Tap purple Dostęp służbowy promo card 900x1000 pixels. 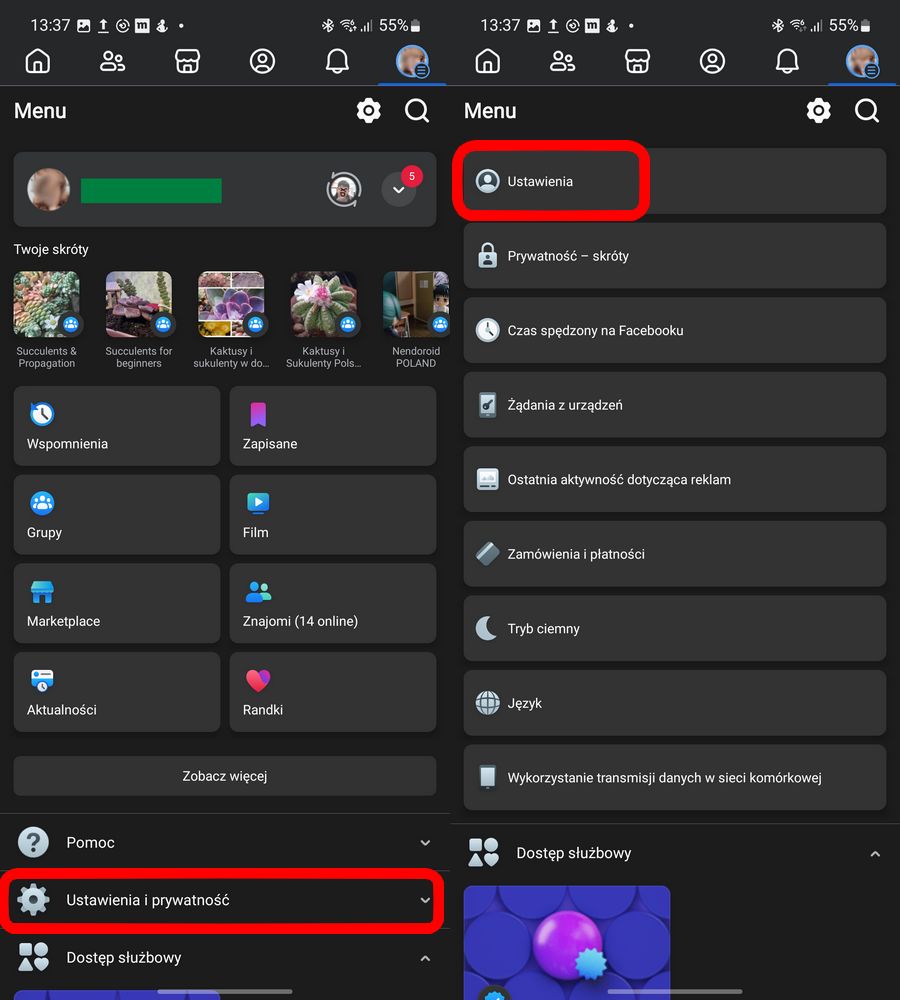[567, 943]
